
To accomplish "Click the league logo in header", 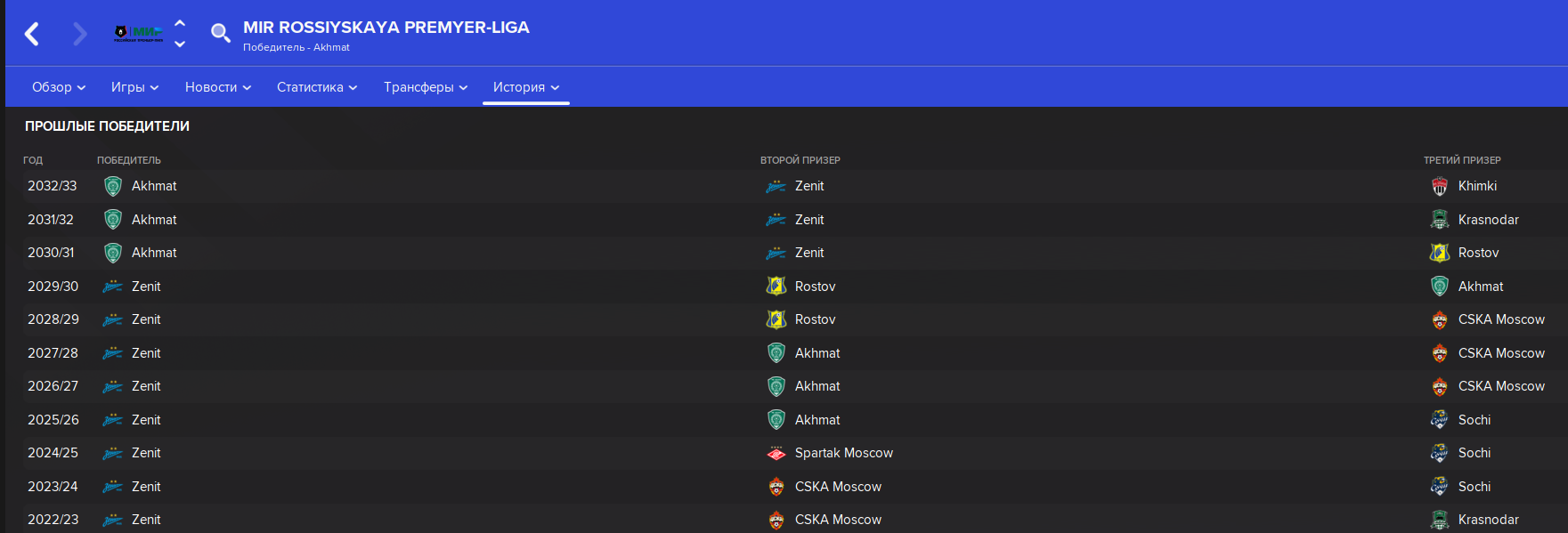I will (139, 34).
